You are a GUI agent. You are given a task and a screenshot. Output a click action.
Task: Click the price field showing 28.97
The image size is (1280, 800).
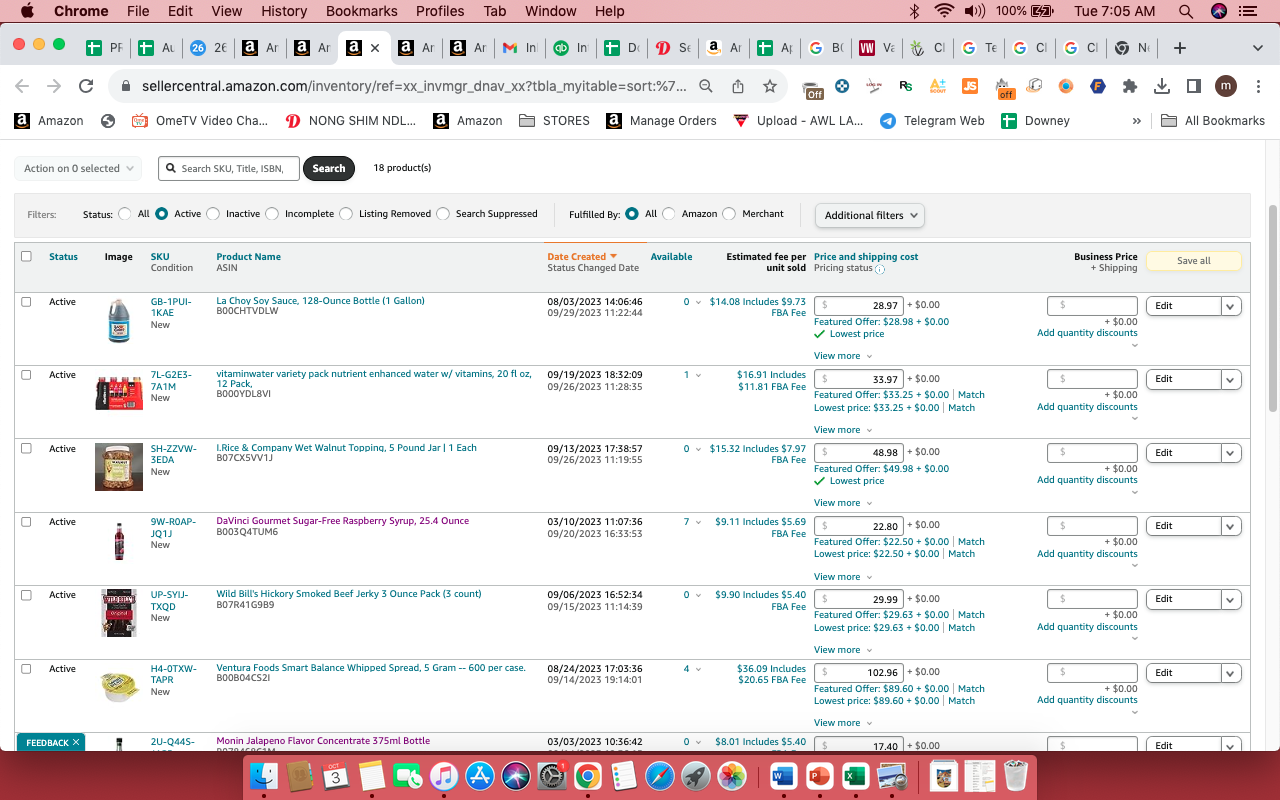coord(859,306)
